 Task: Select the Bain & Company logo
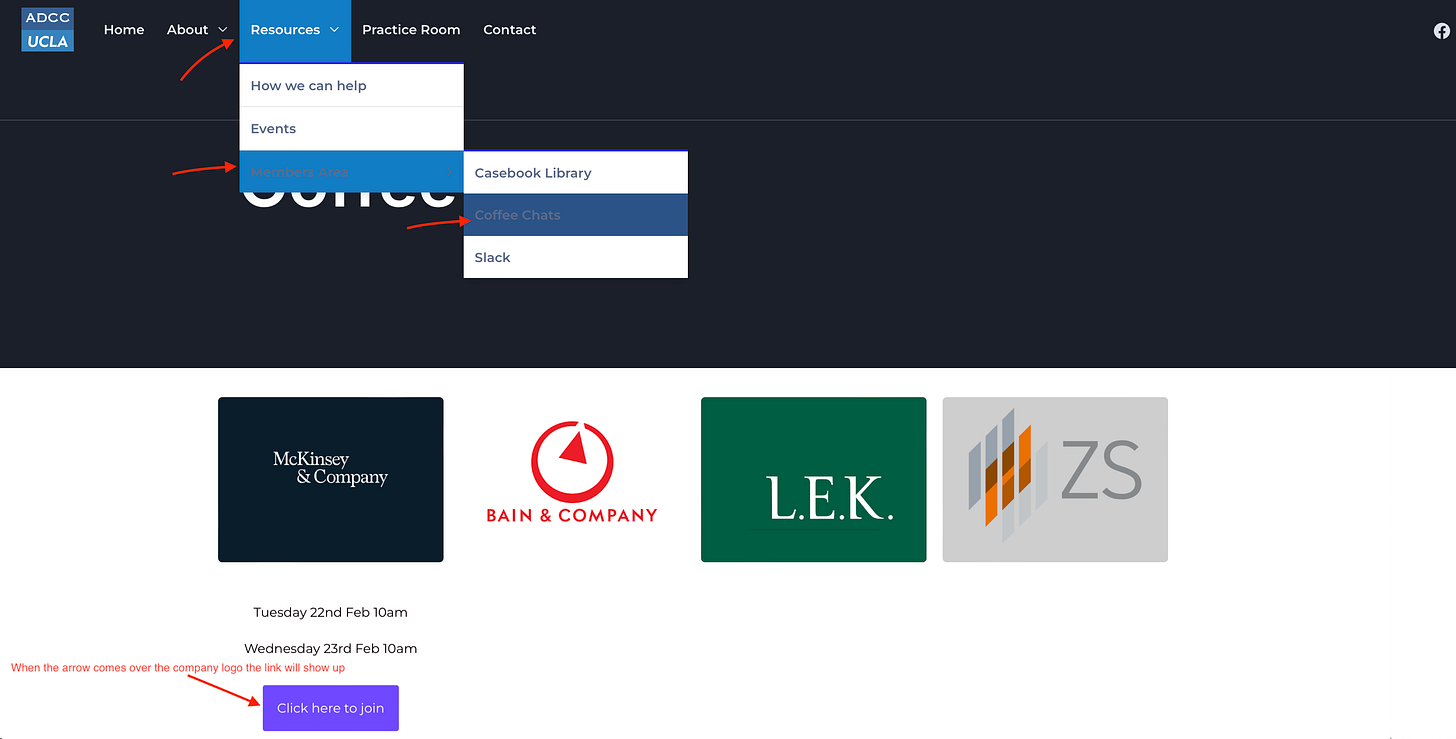(x=572, y=472)
